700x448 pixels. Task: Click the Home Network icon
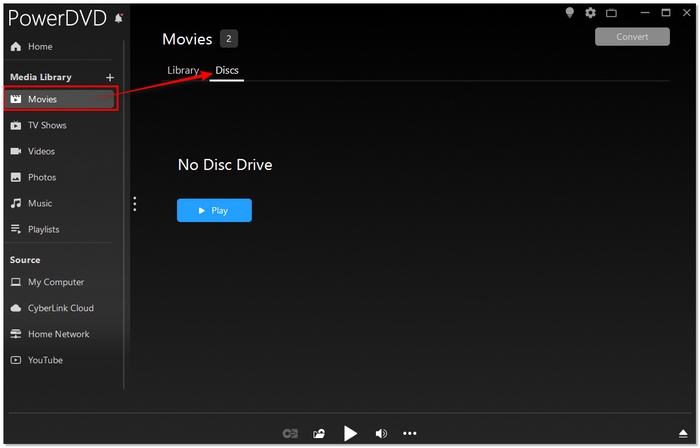(x=16, y=334)
